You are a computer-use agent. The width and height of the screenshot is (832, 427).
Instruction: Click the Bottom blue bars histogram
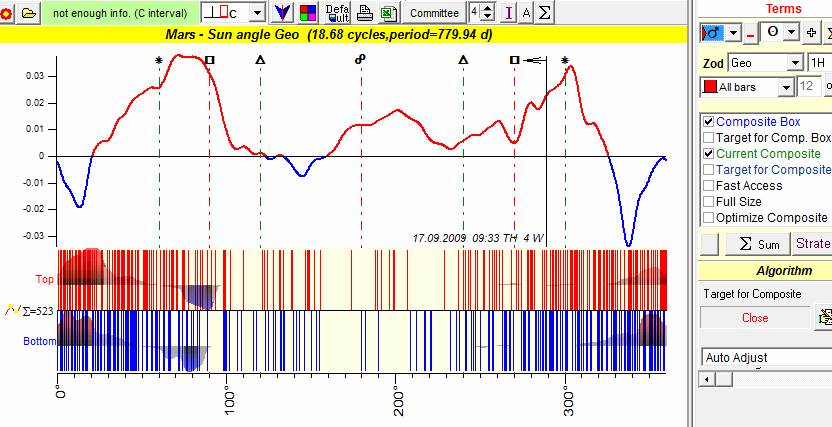(x=361, y=341)
